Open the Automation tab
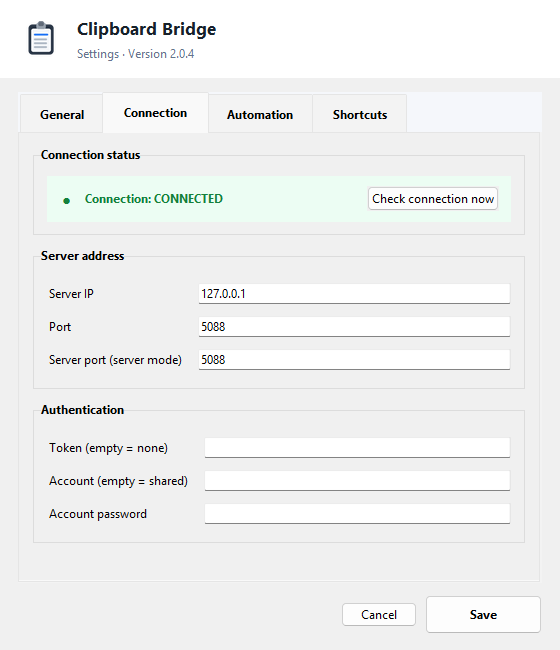The height and width of the screenshot is (650, 560). coord(260,114)
